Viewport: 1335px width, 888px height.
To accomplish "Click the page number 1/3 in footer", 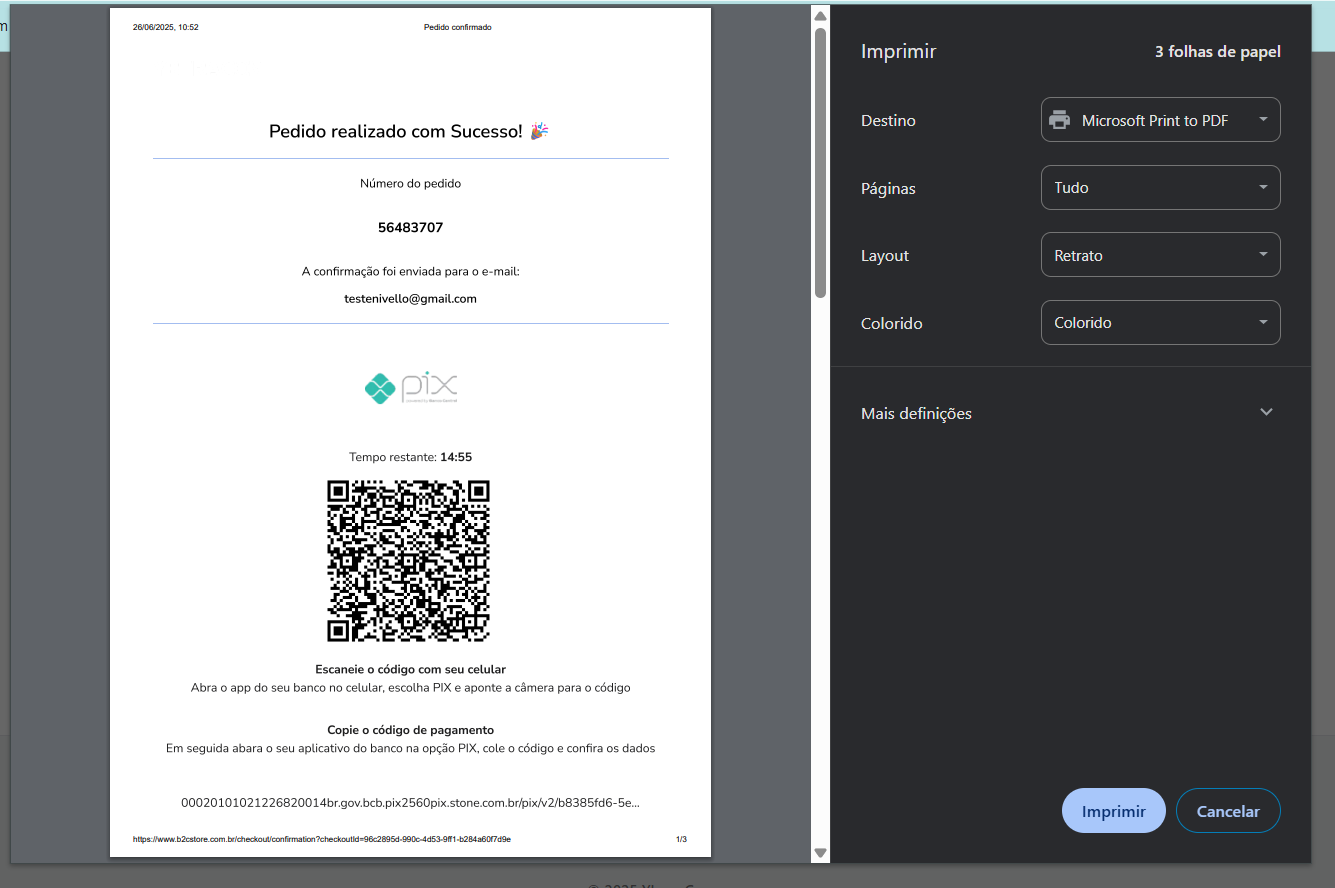I will [681, 839].
